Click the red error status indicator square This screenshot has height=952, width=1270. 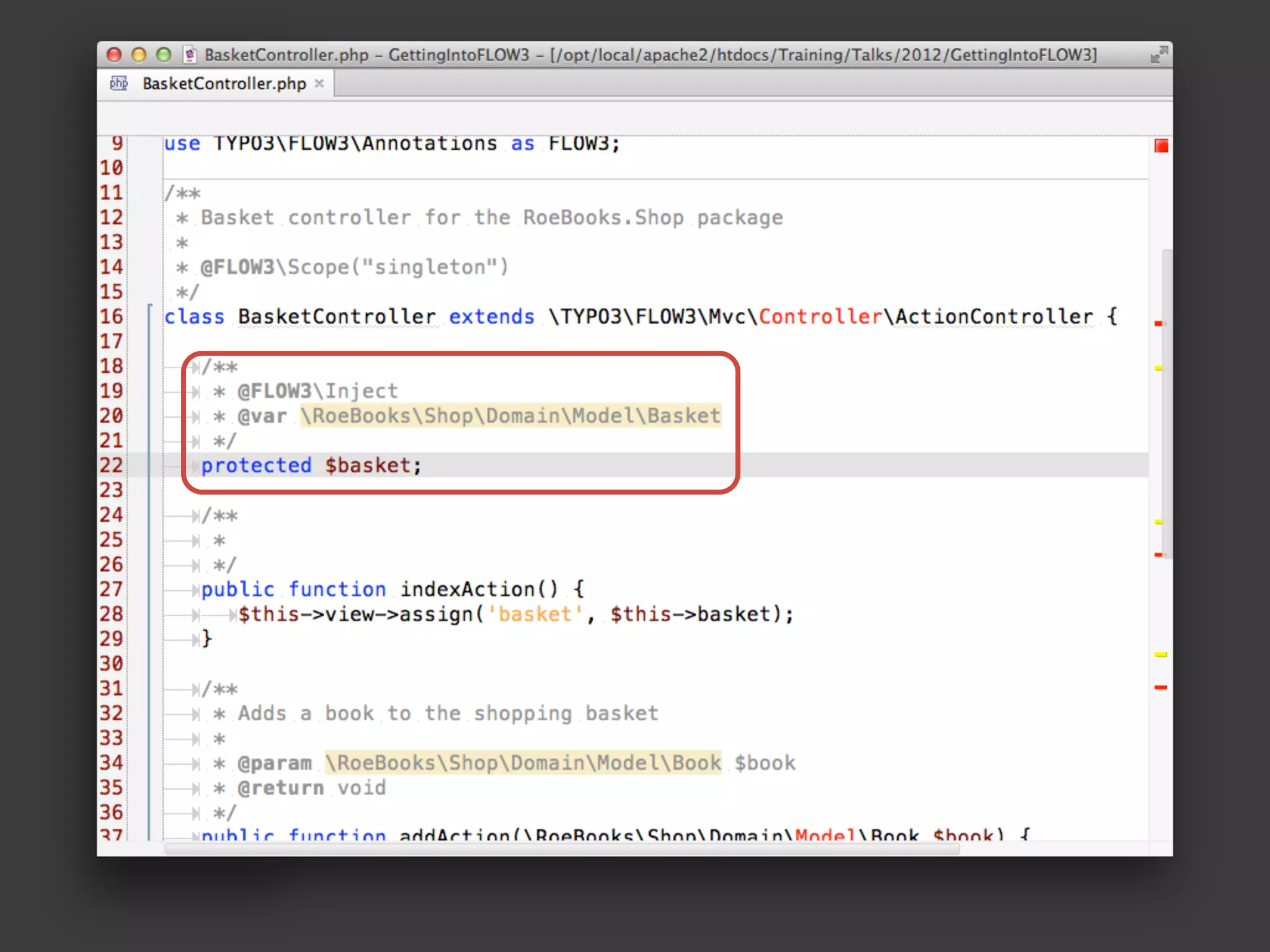coord(1161,146)
